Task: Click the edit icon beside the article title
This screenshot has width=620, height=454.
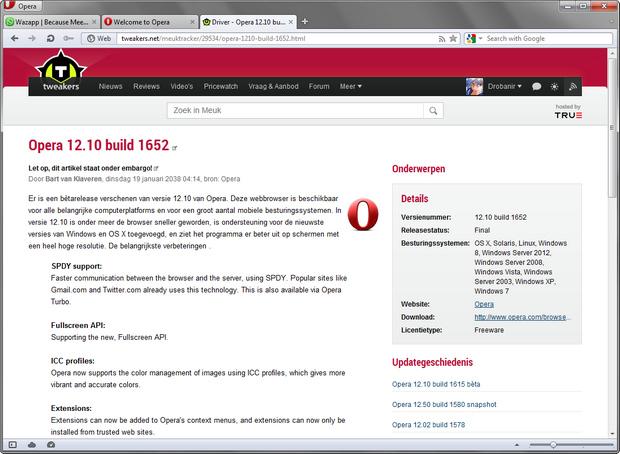Action: (174, 148)
